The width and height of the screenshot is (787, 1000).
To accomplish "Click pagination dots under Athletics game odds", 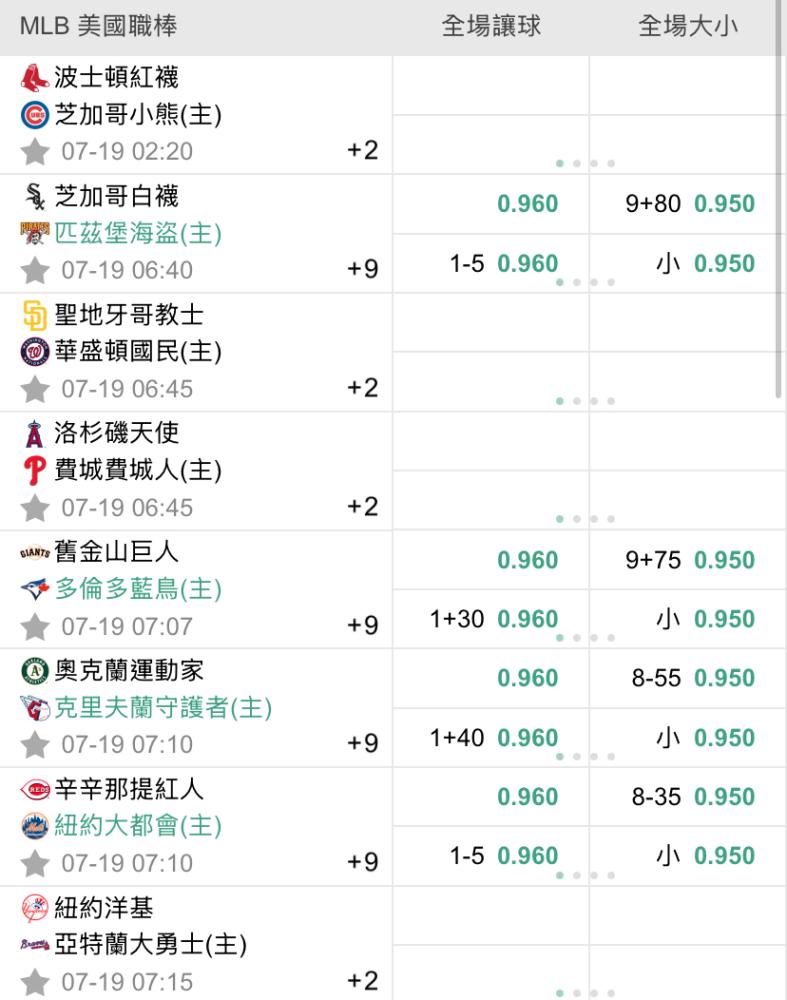I will (x=585, y=756).
